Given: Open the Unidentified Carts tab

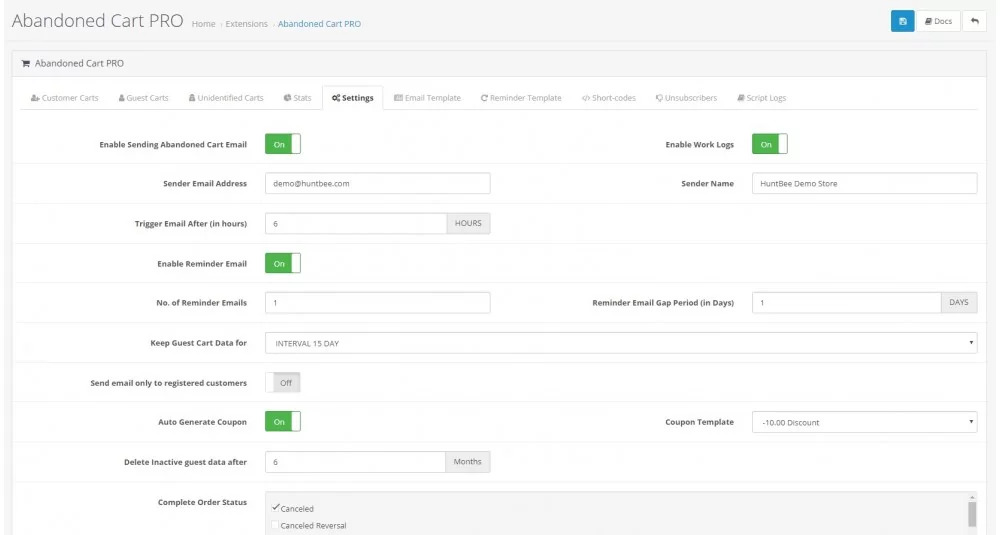Looking at the screenshot, I should [x=226, y=98].
